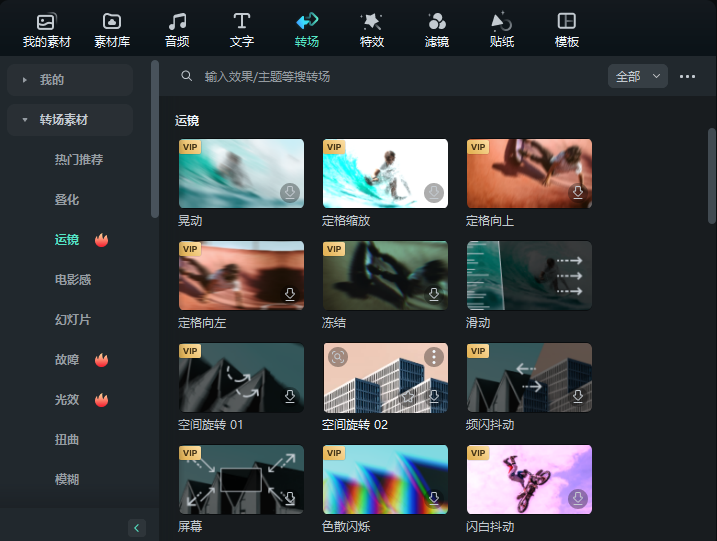717x541 pixels.
Task: Select the 故障 glitch category
Action: pos(67,360)
